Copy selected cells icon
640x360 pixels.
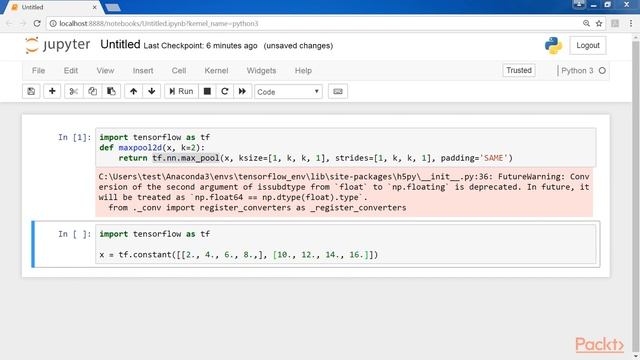pos(93,91)
